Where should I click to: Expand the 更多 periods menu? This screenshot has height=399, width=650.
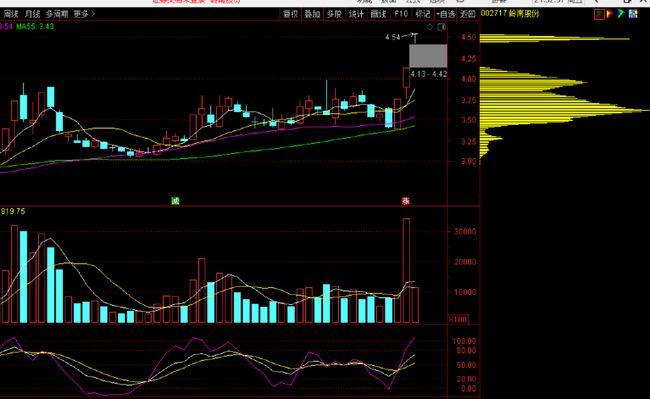[x=84, y=14]
